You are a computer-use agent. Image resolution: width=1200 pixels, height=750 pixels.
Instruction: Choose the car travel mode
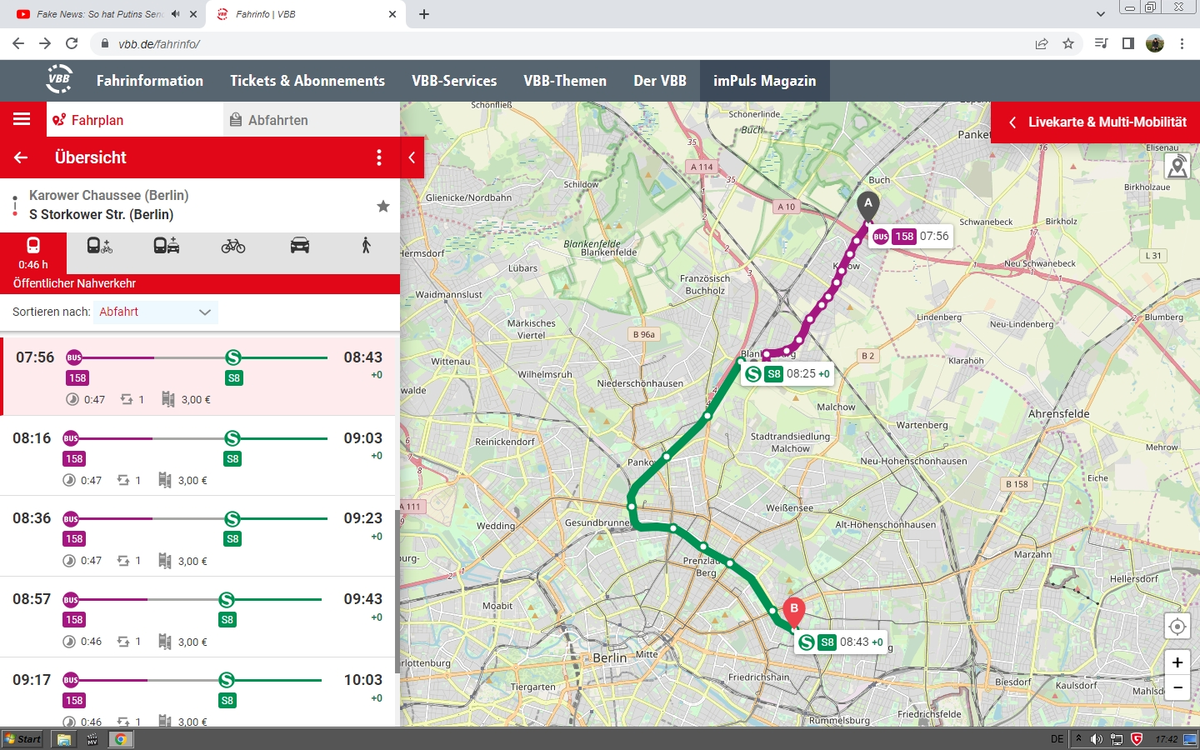click(x=300, y=245)
